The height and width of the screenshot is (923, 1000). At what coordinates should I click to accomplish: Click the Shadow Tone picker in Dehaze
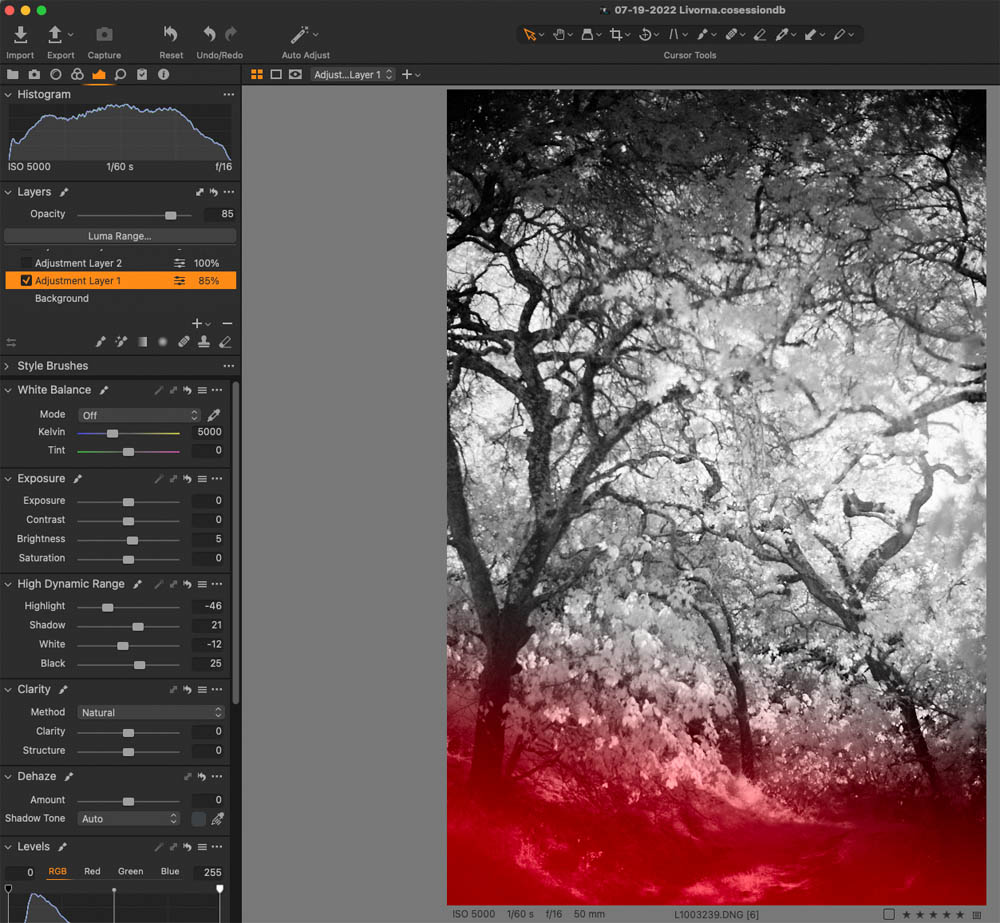tap(217, 818)
